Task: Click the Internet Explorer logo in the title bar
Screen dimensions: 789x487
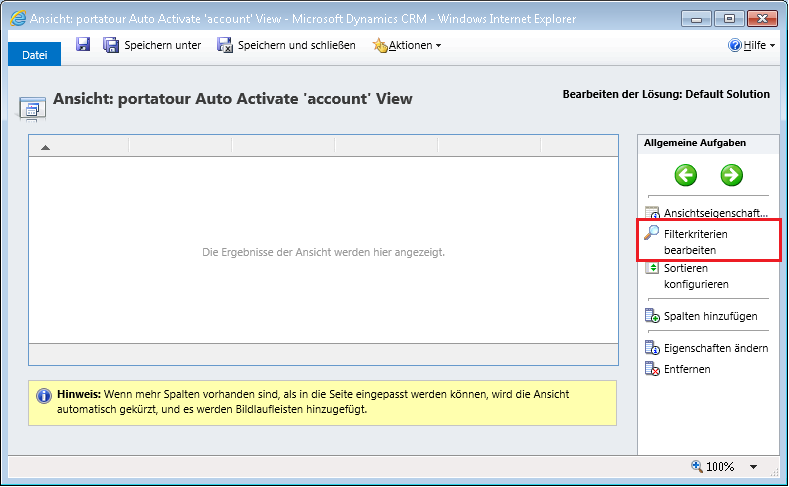Action: click(x=18, y=19)
